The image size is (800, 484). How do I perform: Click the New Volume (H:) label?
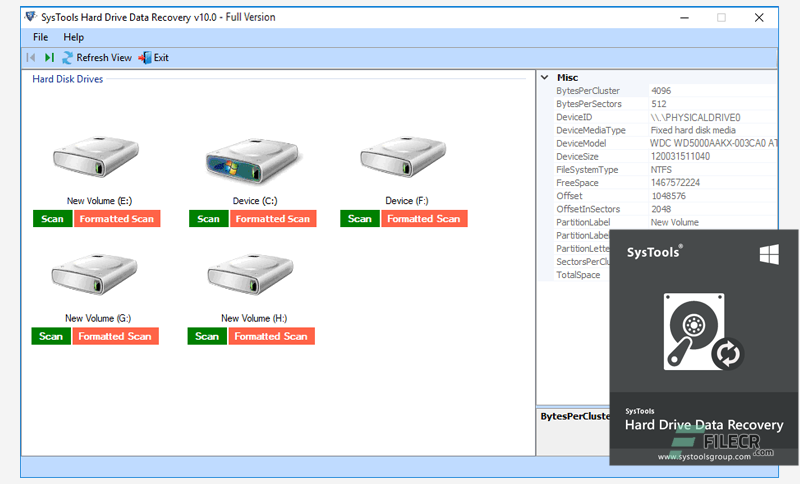coord(254,318)
